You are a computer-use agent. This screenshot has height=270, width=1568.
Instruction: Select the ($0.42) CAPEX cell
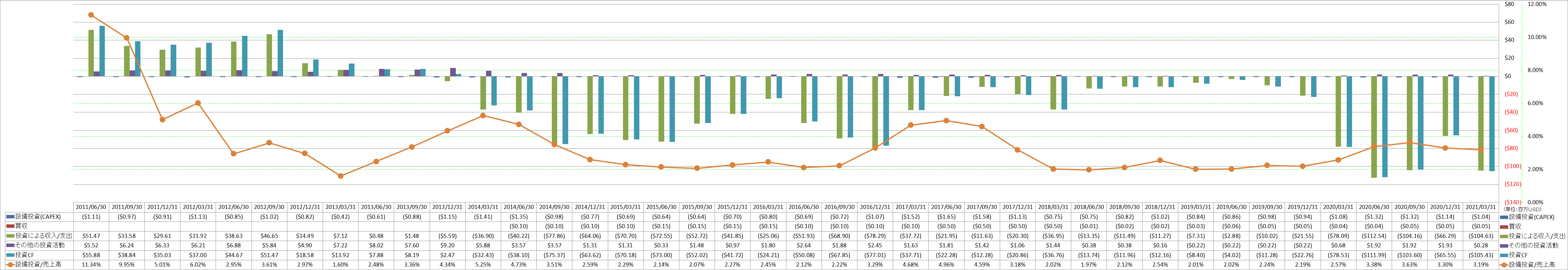tap(341, 217)
